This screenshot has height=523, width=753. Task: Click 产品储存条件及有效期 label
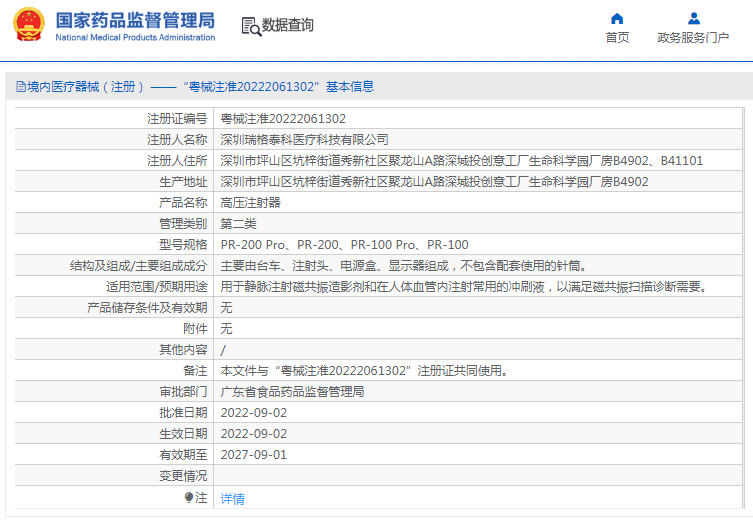(x=147, y=308)
